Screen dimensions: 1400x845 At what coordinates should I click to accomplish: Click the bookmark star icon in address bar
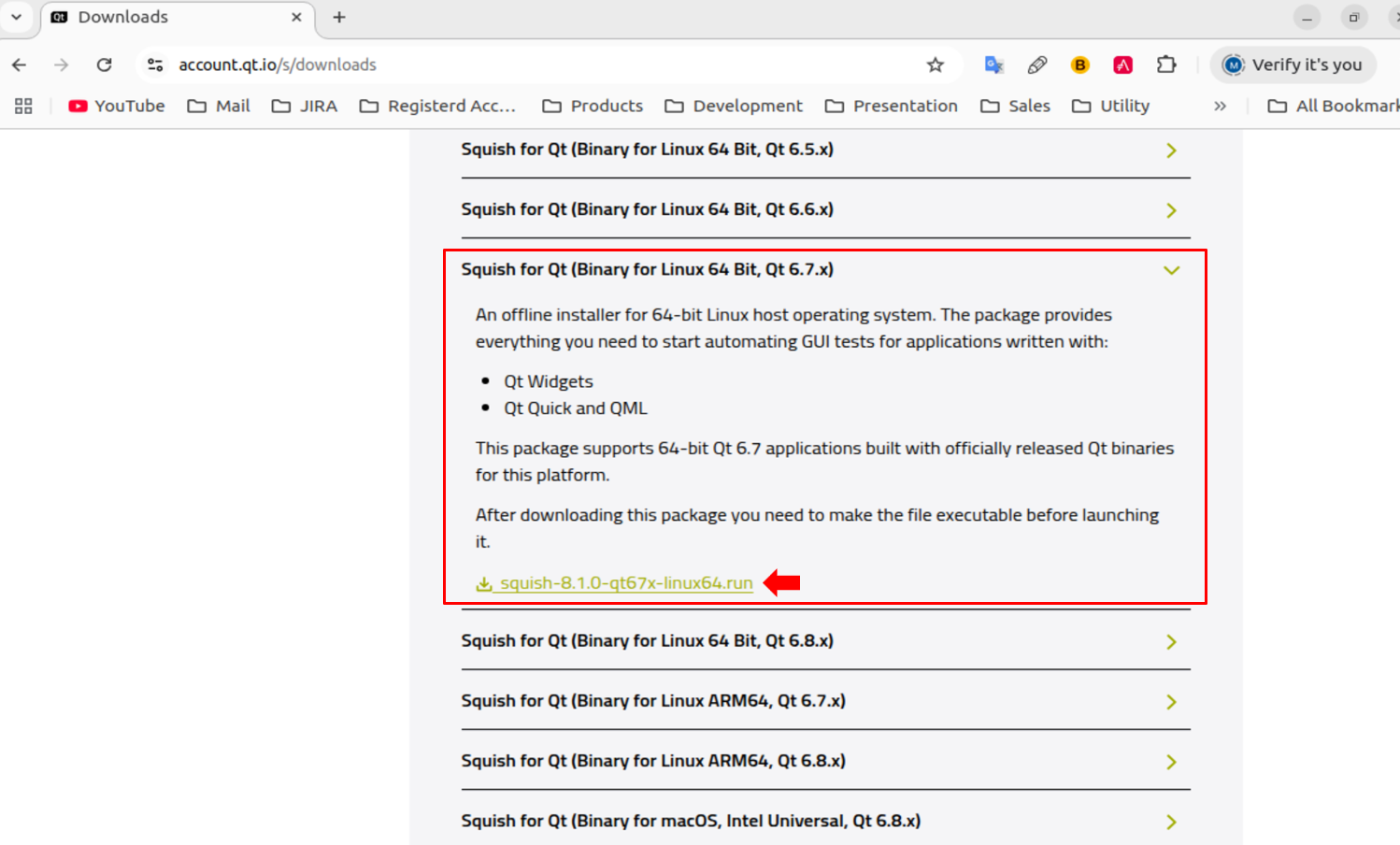point(935,64)
